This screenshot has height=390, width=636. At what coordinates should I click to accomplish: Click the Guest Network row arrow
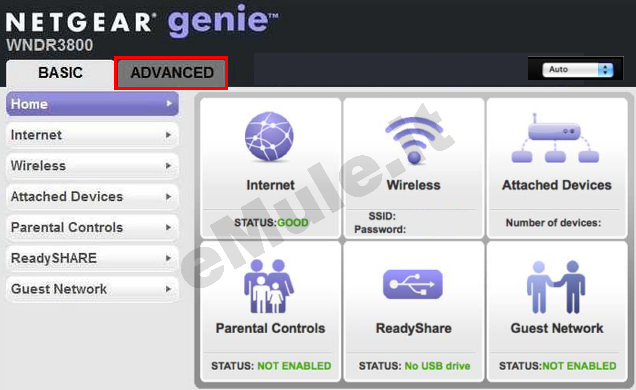pos(169,289)
